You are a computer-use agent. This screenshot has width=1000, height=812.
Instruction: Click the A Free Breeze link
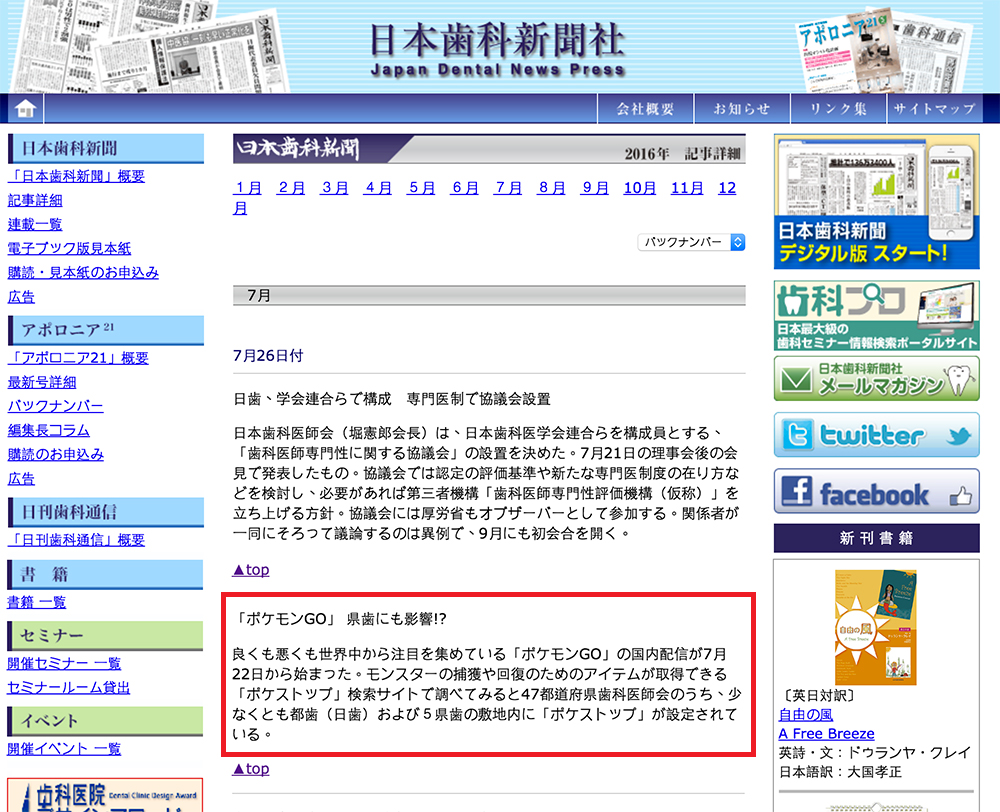pyautogui.click(x=827, y=733)
